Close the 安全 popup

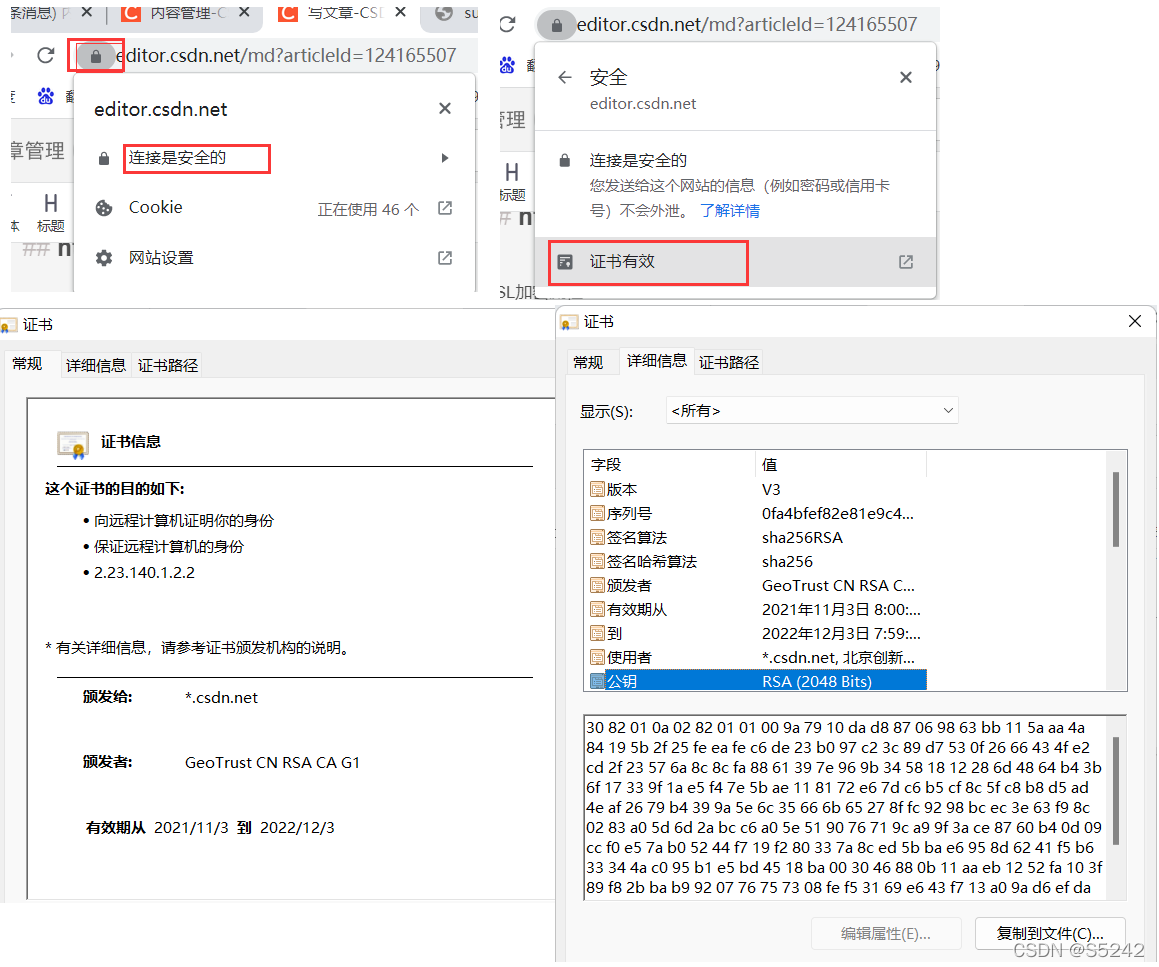pos(906,78)
